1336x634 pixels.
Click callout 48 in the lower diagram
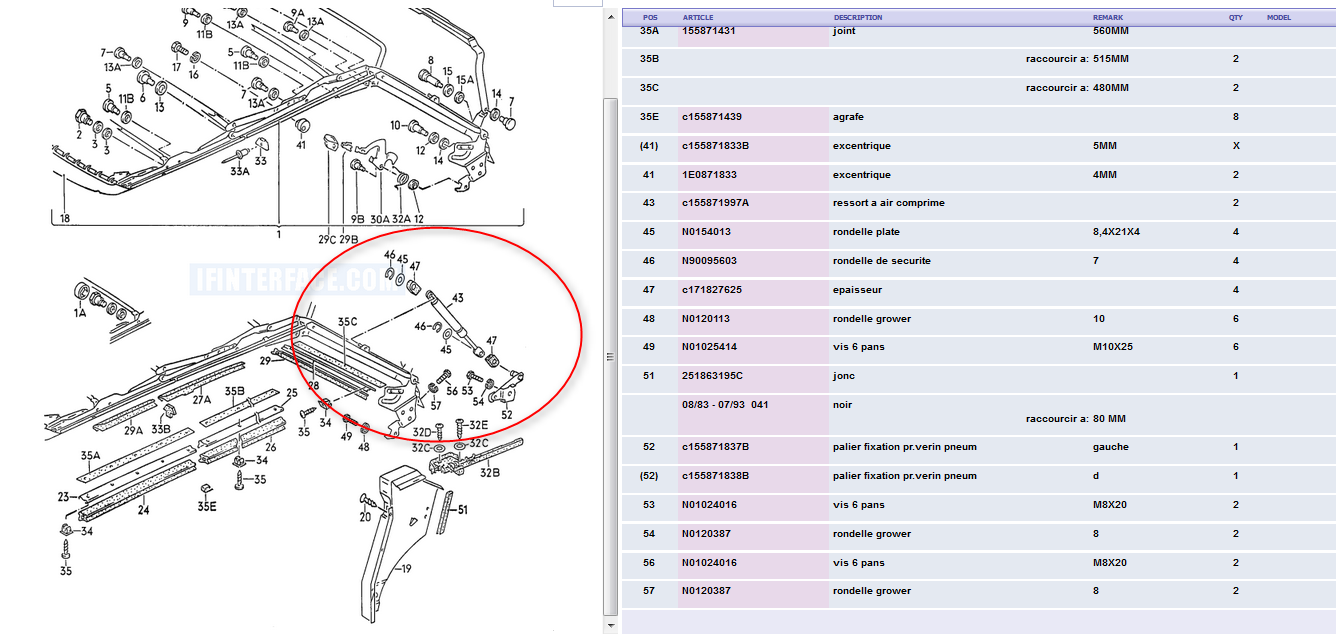(363, 447)
